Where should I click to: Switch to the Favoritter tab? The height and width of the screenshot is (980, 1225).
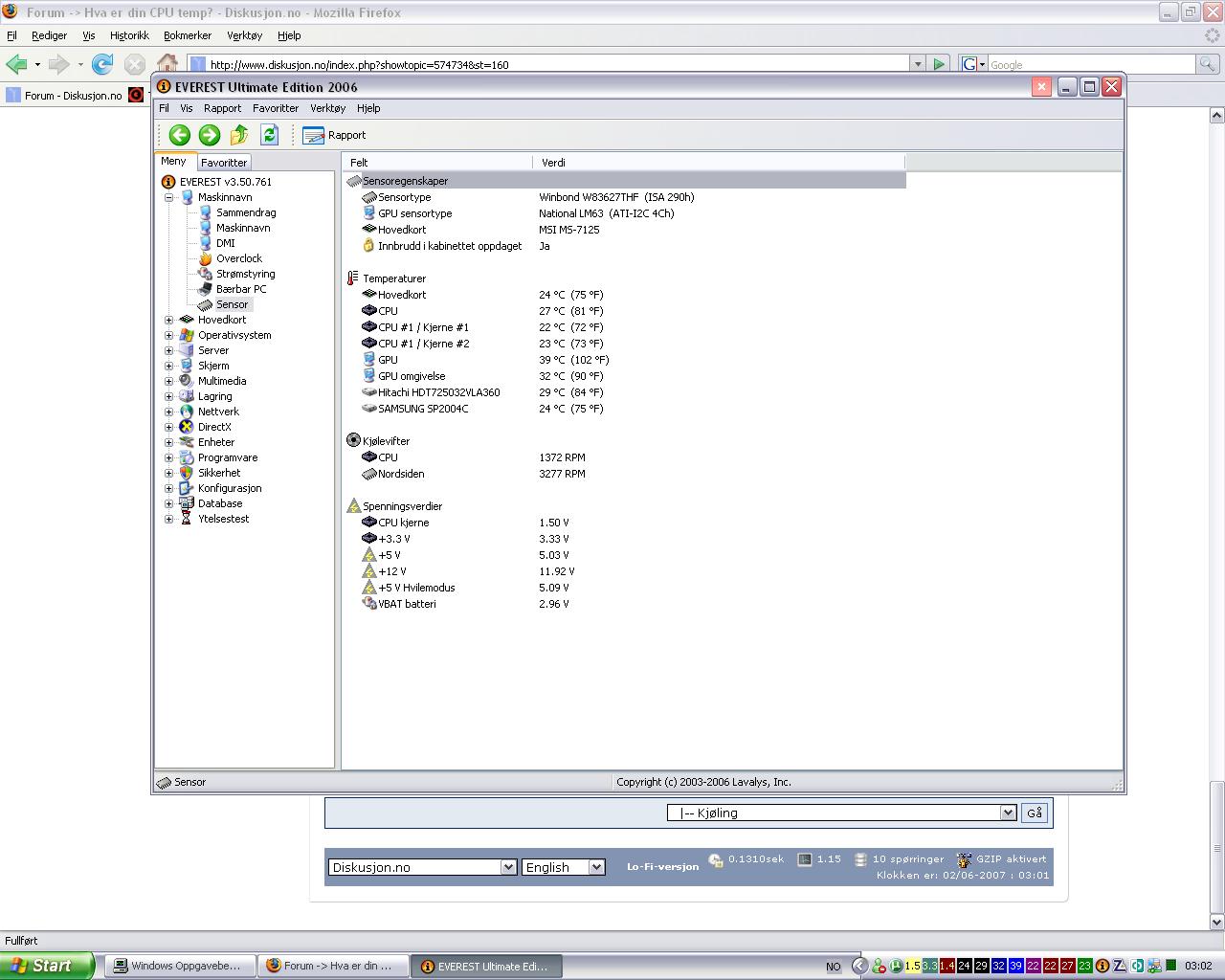pos(224,163)
